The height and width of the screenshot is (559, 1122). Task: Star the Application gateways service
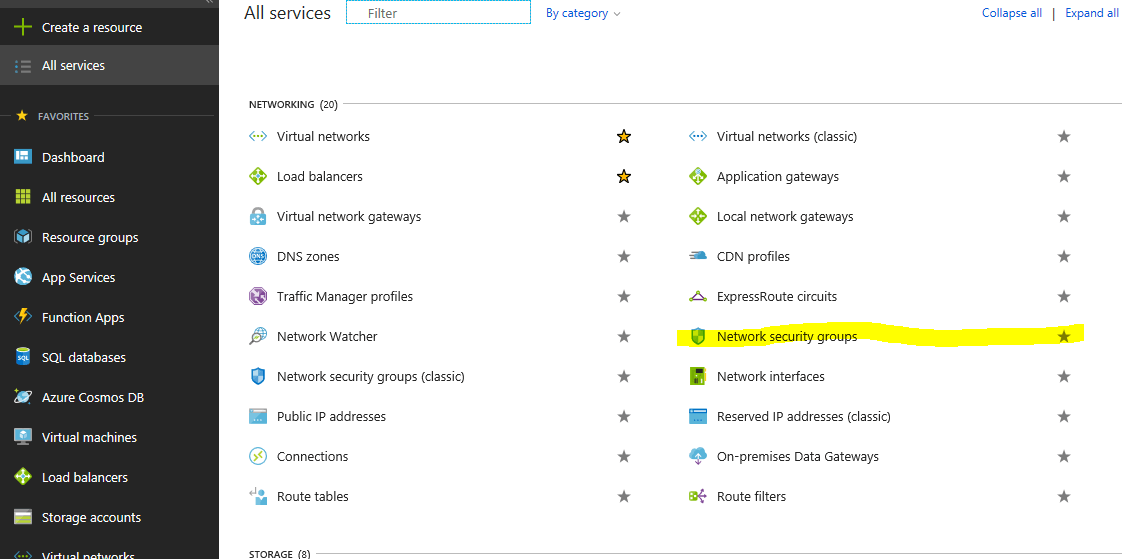click(1064, 176)
